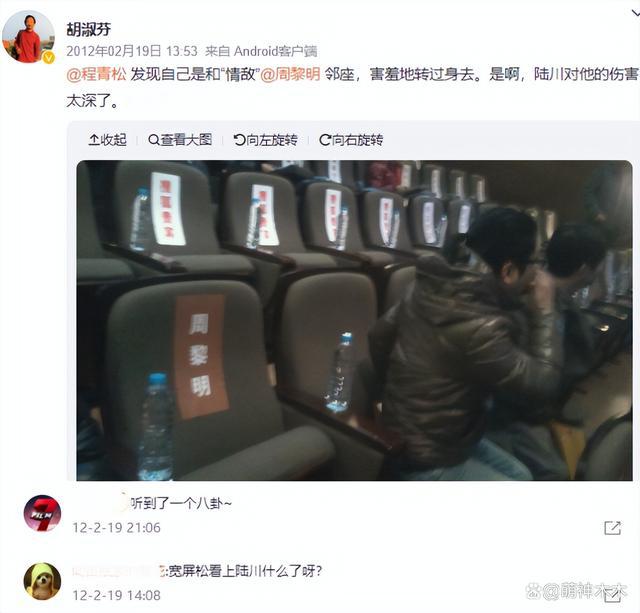The width and height of the screenshot is (640, 613).
Task: Click the verified badge on the avatar
Action: (x=49, y=58)
